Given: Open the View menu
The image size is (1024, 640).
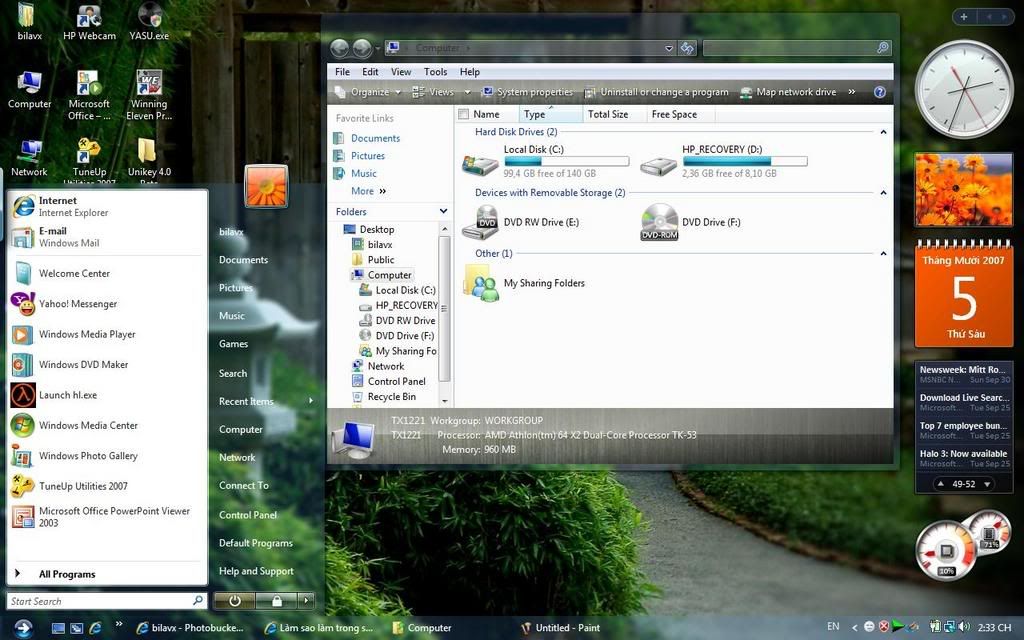Looking at the screenshot, I should point(401,72).
